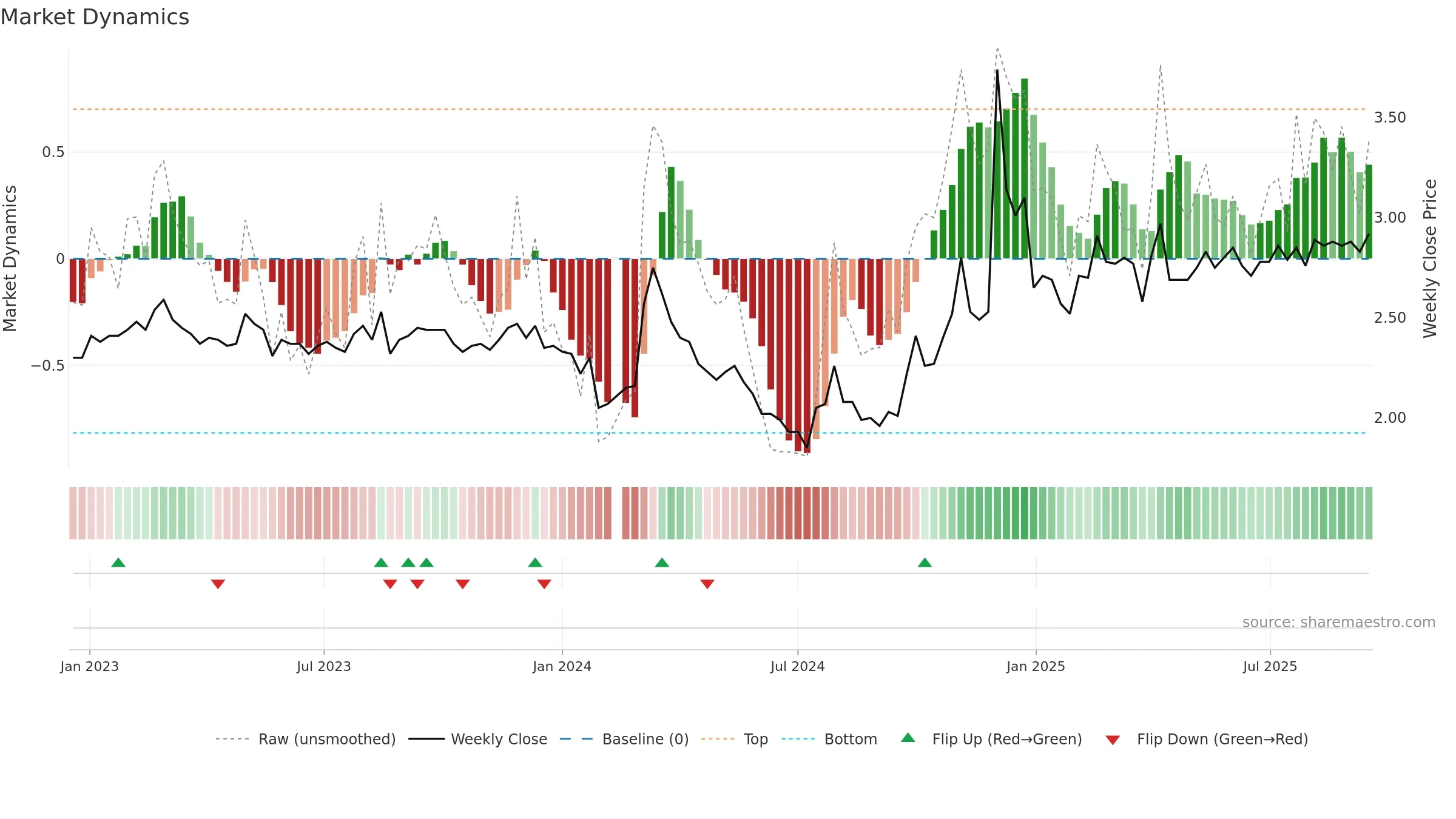Click the Weekly Close Price axis title

point(1430,258)
